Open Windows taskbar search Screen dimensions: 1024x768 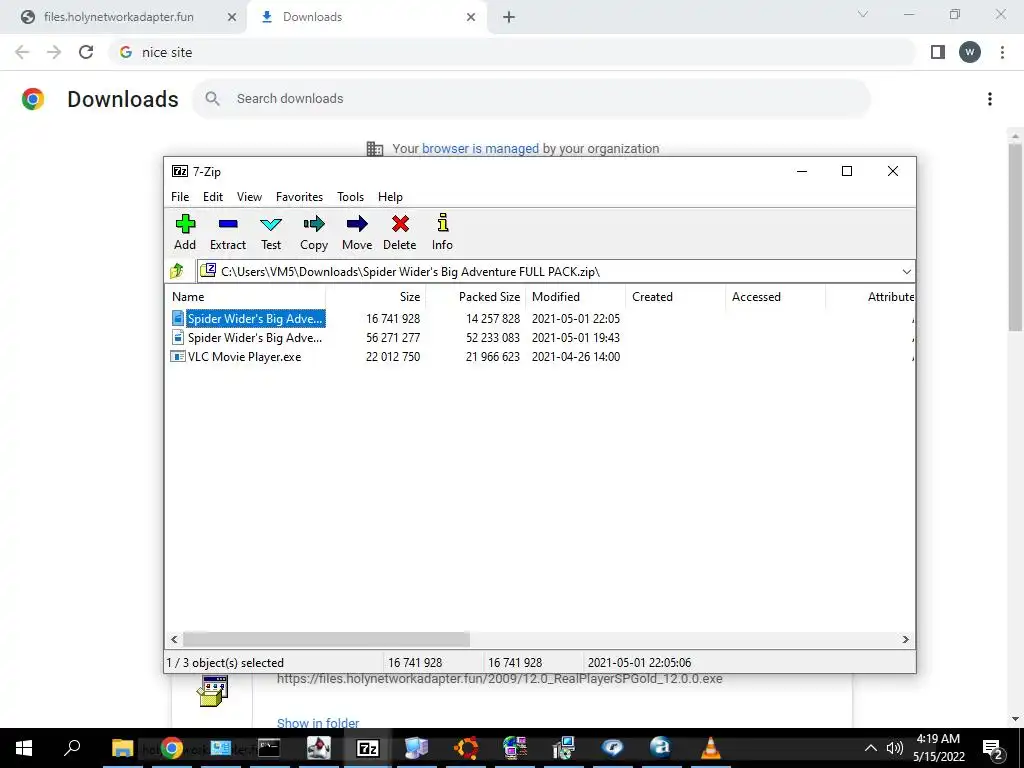(x=72, y=748)
